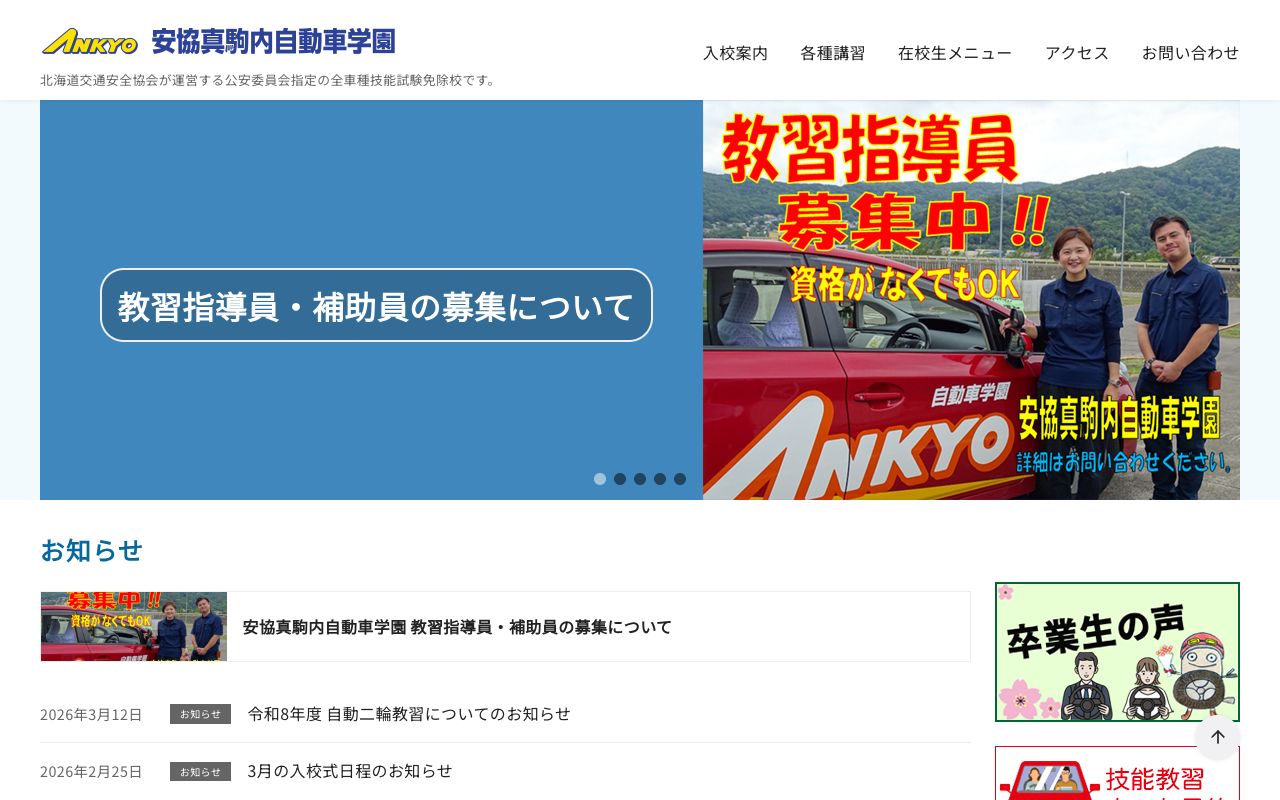The height and width of the screenshot is (800, 1280).
Task: Select the second carousel indicator dot
Action: pos(620,479)
